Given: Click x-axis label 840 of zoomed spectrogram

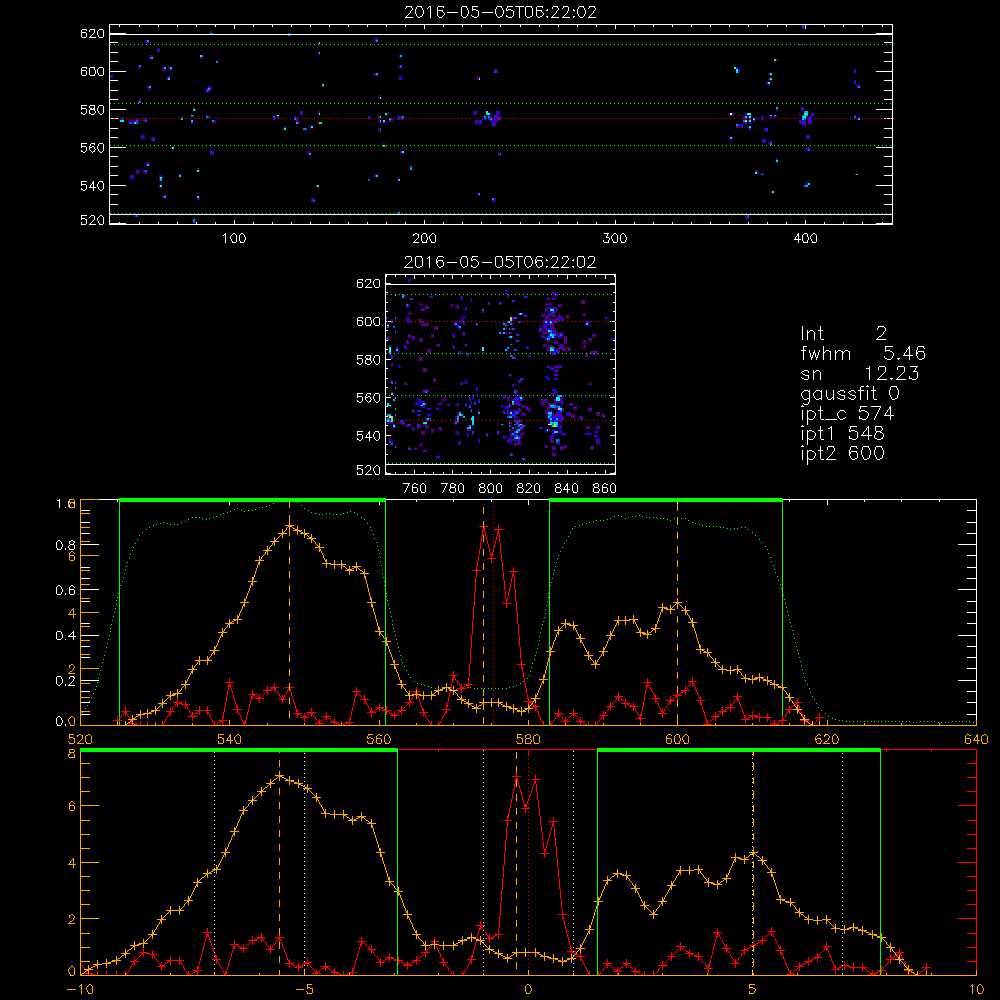Looking at the screenshot, I should click(x=566, y=489).
